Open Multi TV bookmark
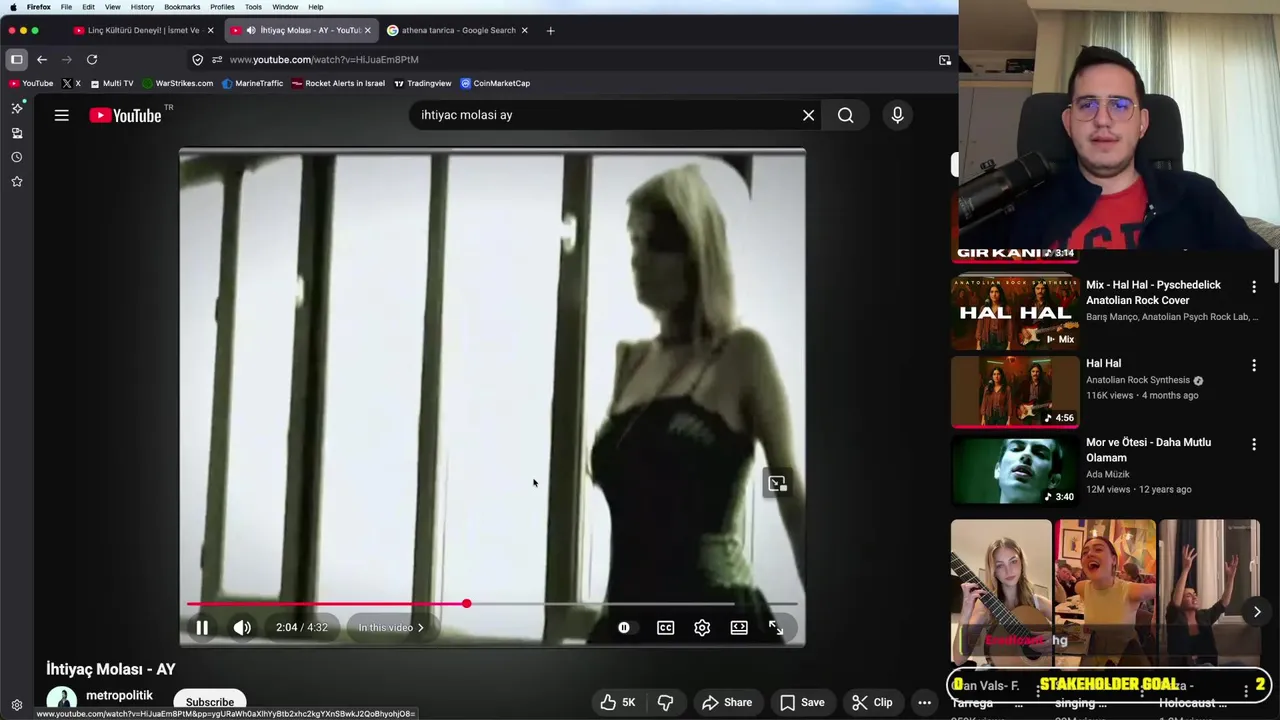This screenshot has width=1280, height=720. tap(111, 84)
